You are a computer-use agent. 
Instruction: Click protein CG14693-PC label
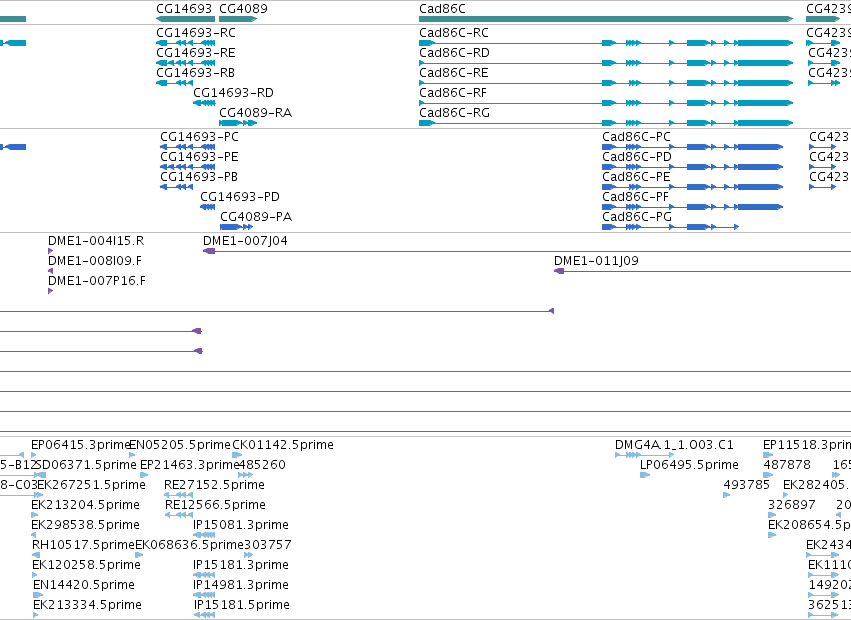(x=199, y=137)
